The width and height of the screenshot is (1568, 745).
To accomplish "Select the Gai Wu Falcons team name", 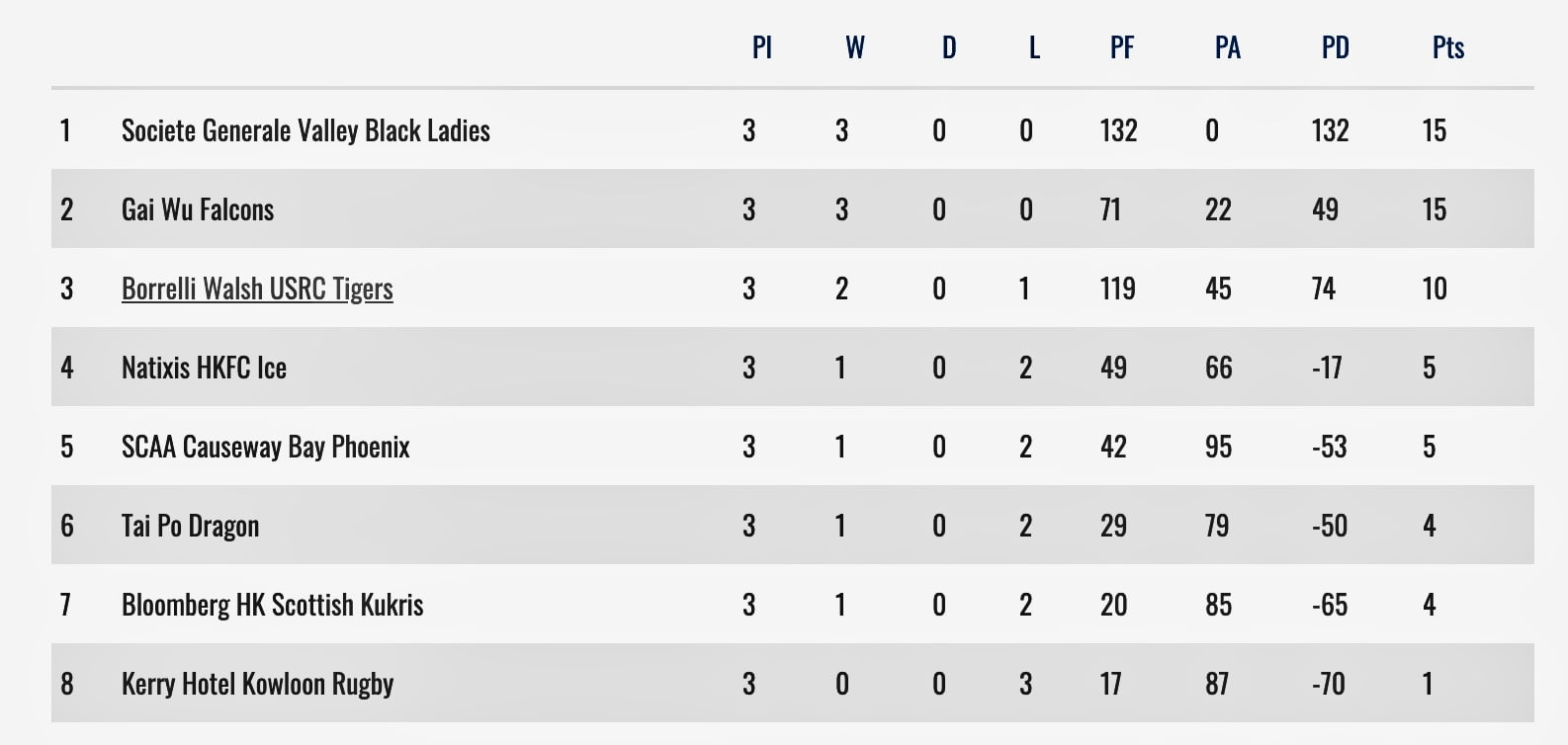I will [198, 209].
